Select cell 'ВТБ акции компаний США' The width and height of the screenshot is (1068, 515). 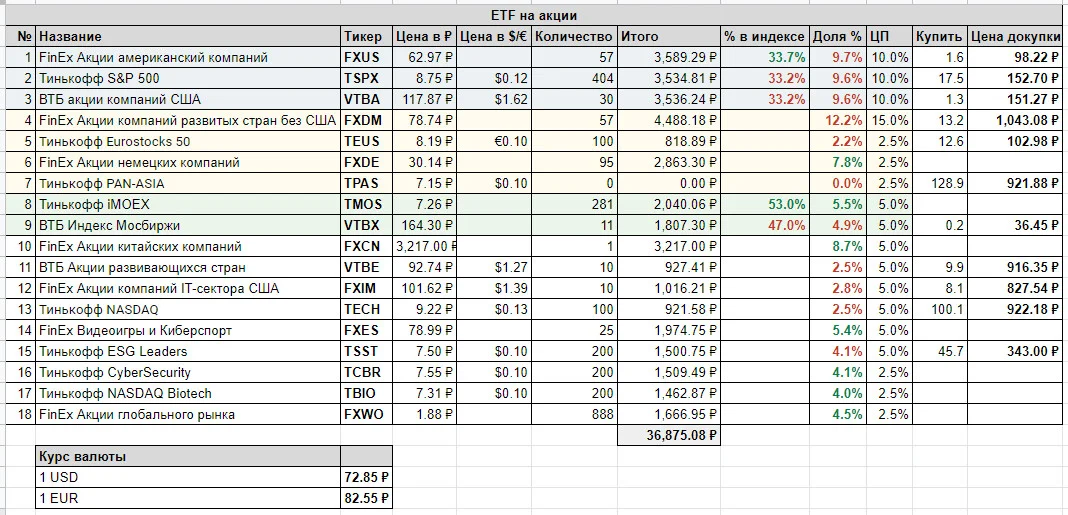click(x=189, y=99)
